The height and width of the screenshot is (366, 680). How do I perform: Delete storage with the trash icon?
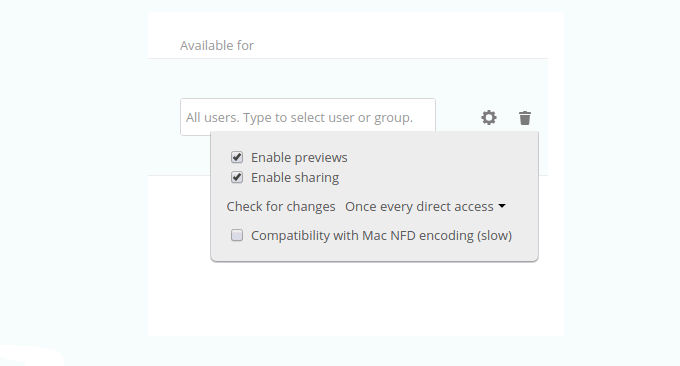[x=525, y=118]
